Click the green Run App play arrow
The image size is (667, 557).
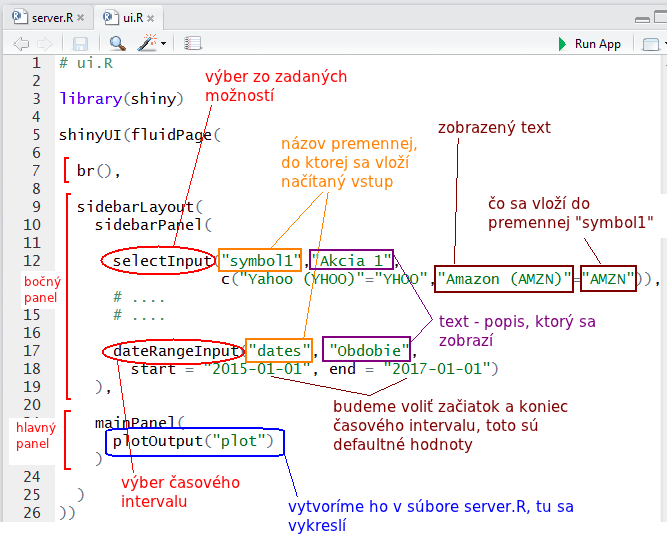coord(562,44)
